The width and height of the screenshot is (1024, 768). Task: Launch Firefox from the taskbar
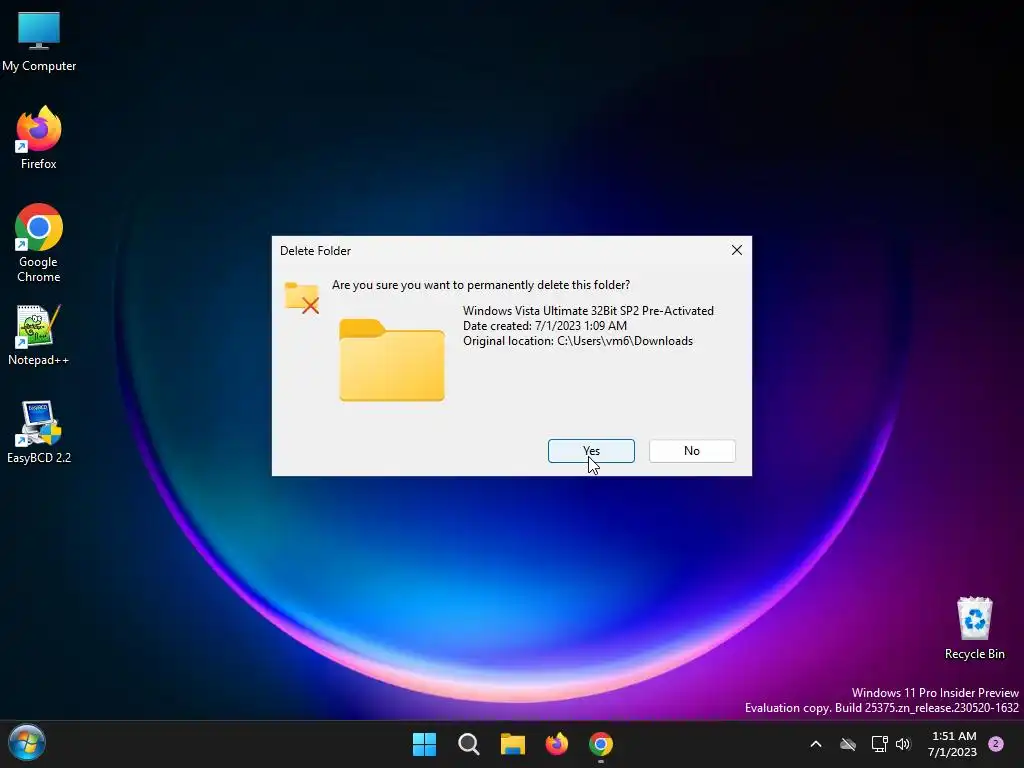tap(556, 744)
